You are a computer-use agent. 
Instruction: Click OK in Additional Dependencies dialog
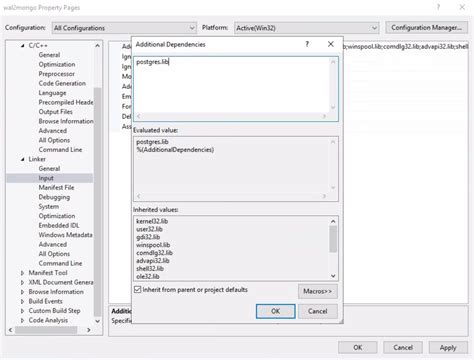coord(275,311)
